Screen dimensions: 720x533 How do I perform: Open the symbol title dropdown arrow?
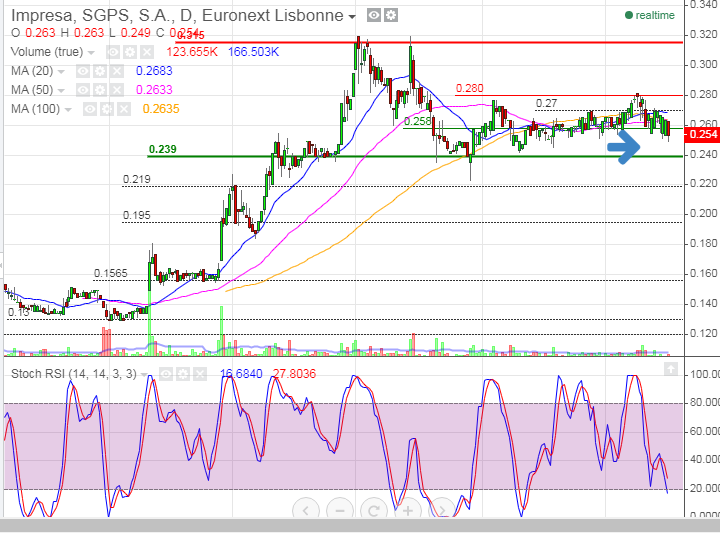coord(352,17)
